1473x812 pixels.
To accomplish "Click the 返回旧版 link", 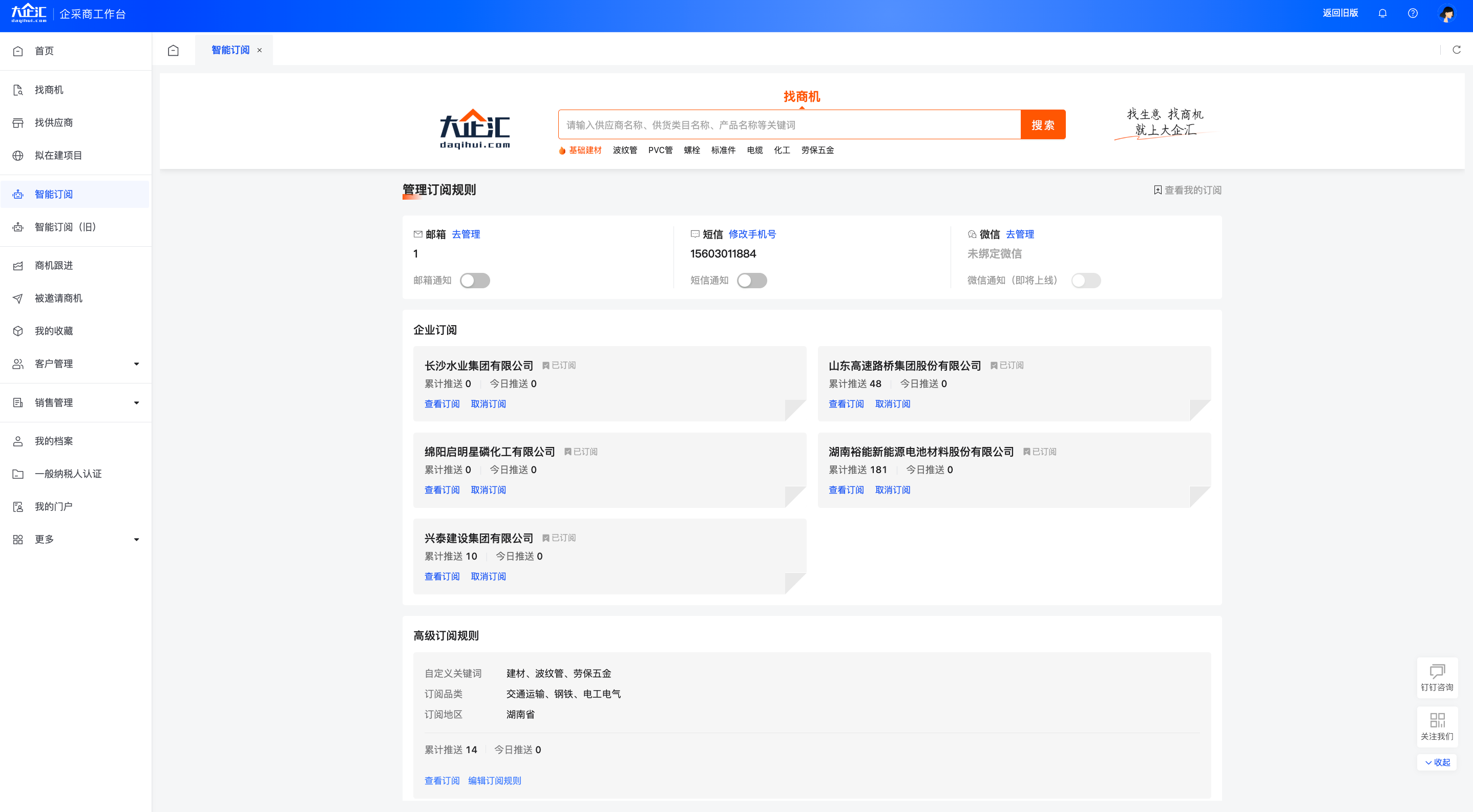I will (x=1340, y=13).
